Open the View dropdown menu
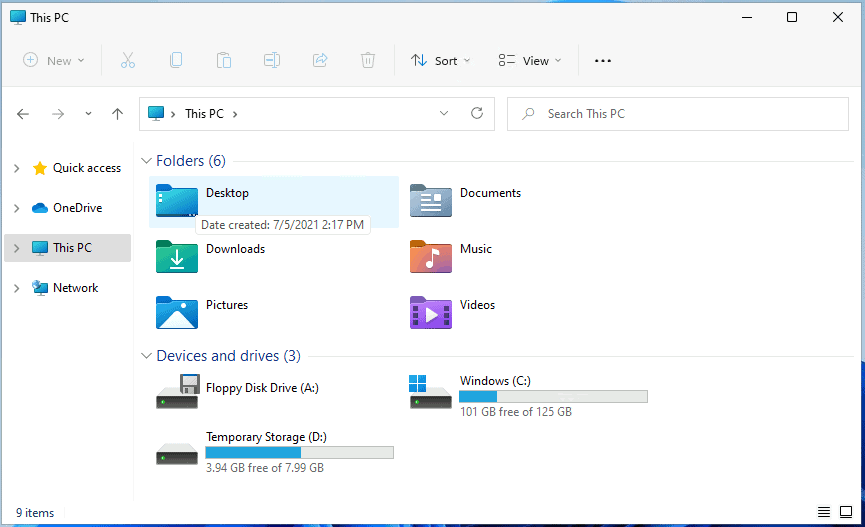The height and width of the screenshot is (527, 865). coord(530,60)
